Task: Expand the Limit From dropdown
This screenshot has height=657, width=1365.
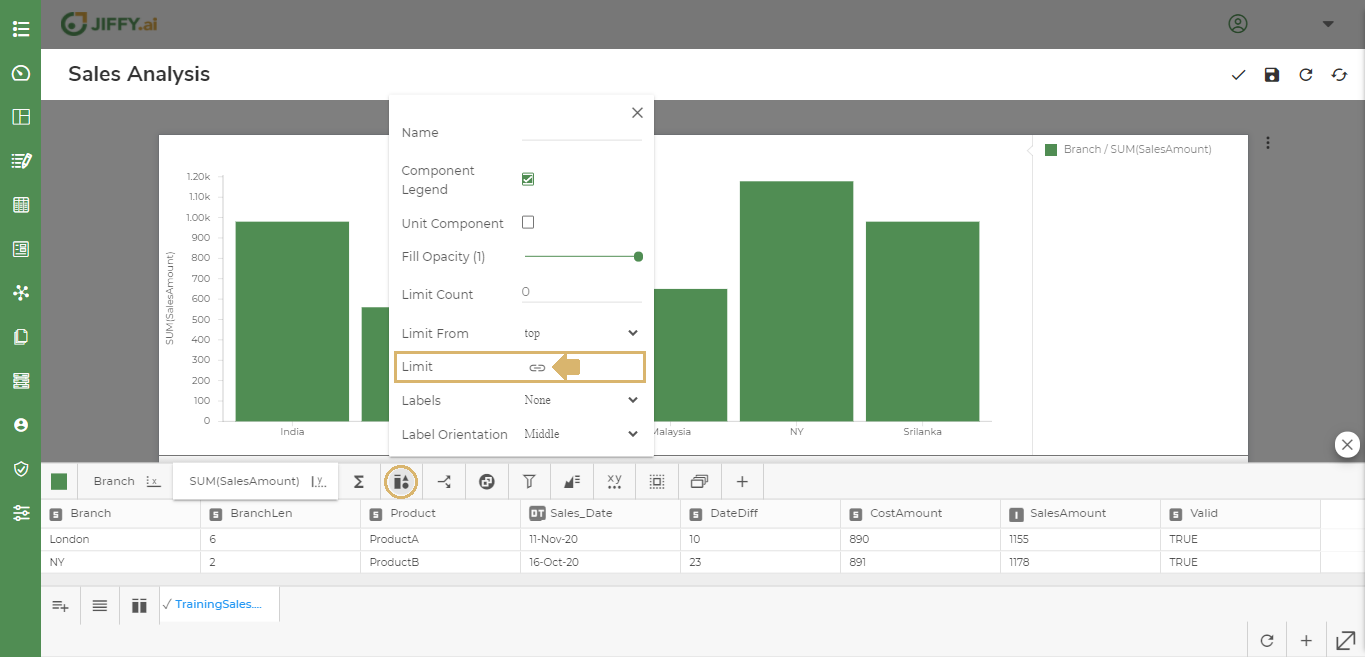Action: click(581, 333)
